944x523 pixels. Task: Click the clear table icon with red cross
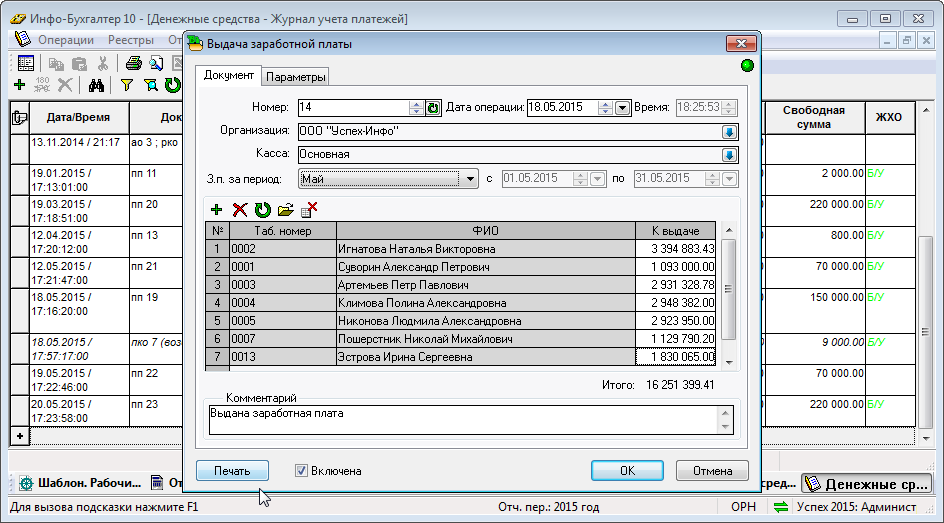[x=309, y=209]
